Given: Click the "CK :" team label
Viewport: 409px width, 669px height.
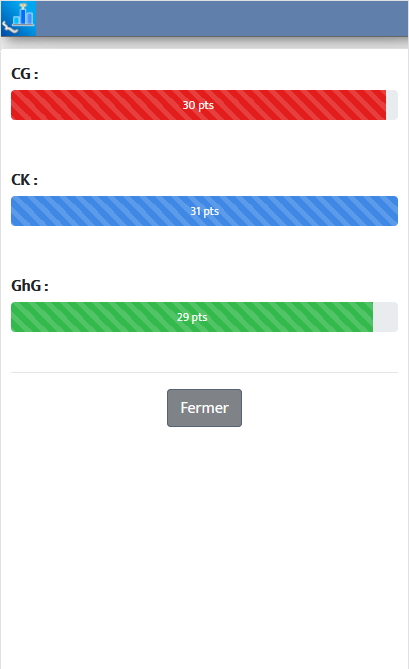Looking at the screenshot, I should (24, 180).
